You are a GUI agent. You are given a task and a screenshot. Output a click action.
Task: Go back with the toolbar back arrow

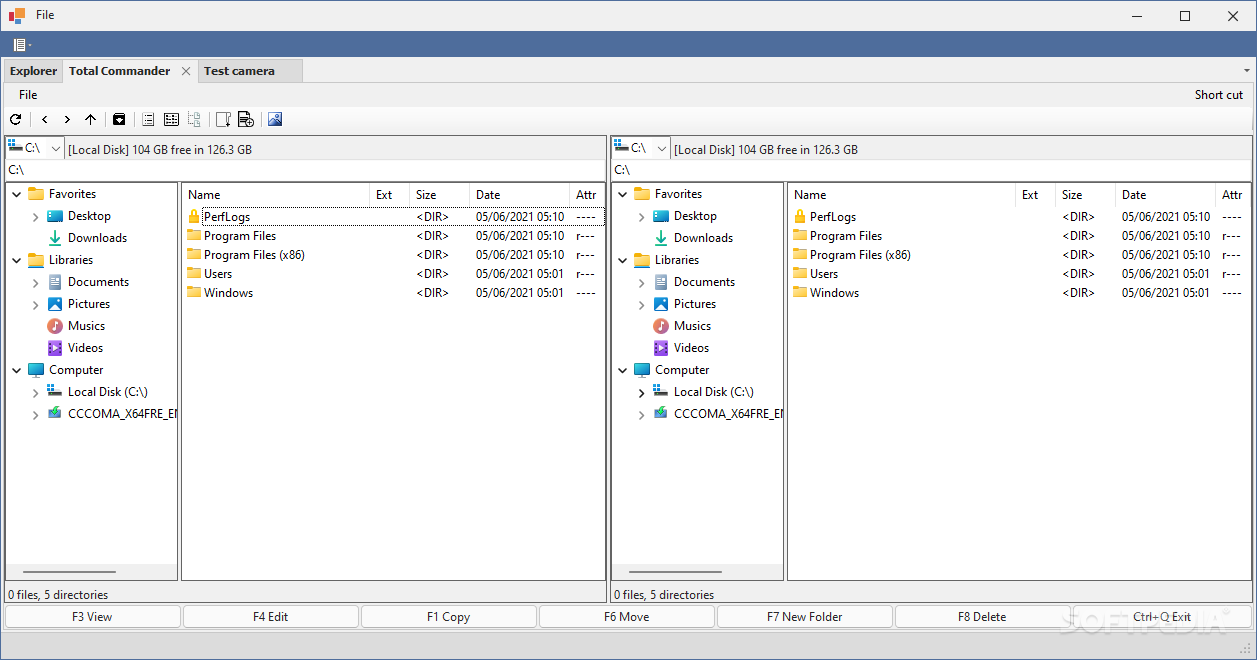44,119
